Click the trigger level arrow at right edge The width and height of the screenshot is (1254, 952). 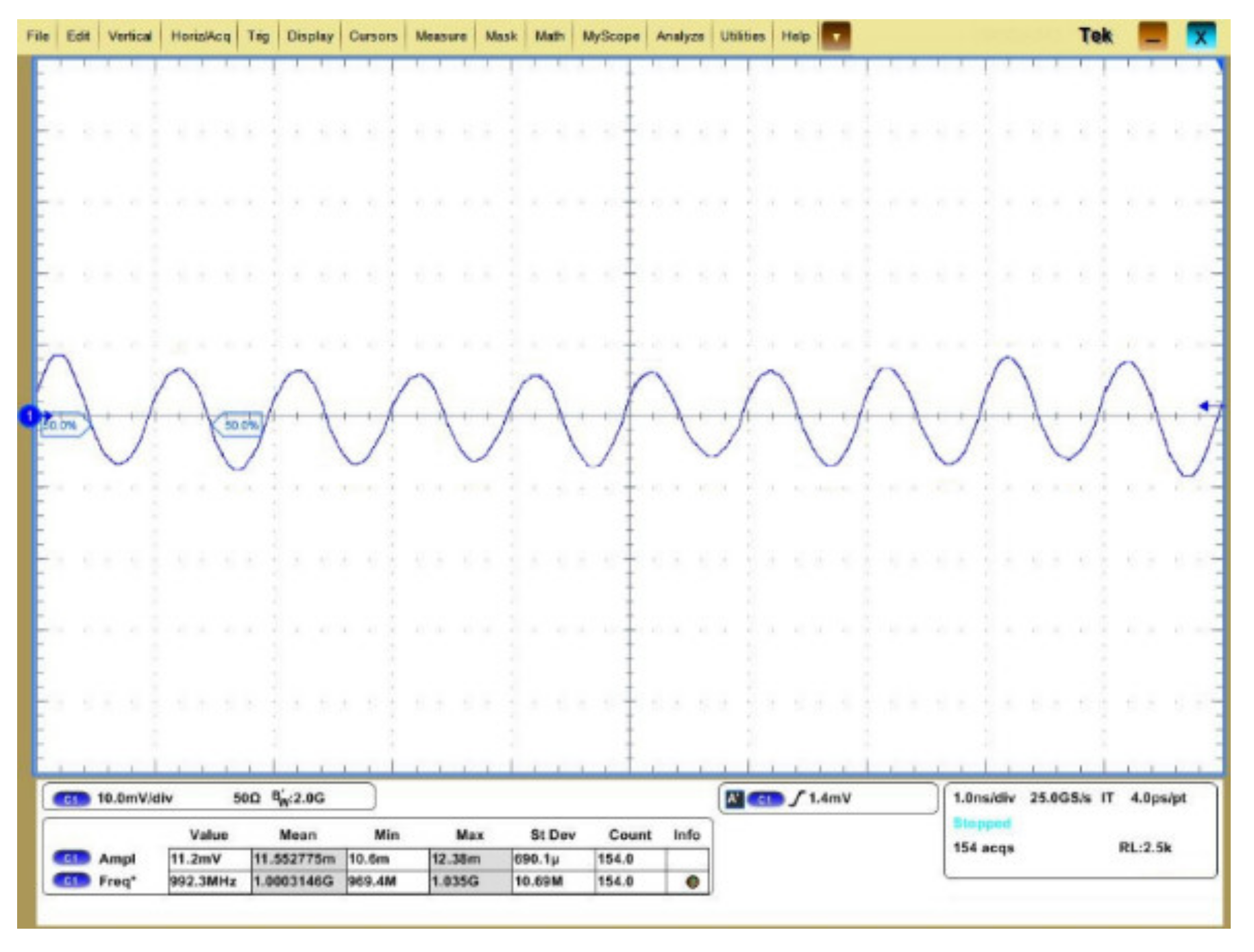point(1209,406)
